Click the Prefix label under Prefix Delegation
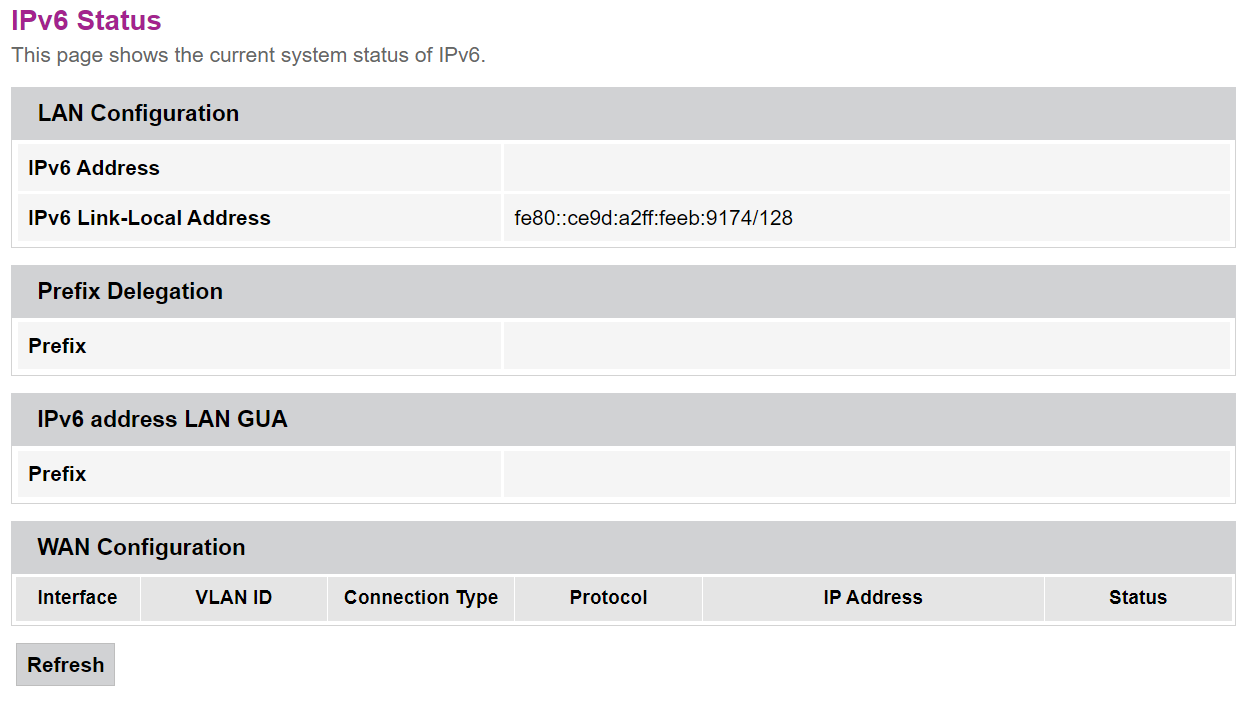Viewport: 1252px width, 708px height. click(57, 346)
